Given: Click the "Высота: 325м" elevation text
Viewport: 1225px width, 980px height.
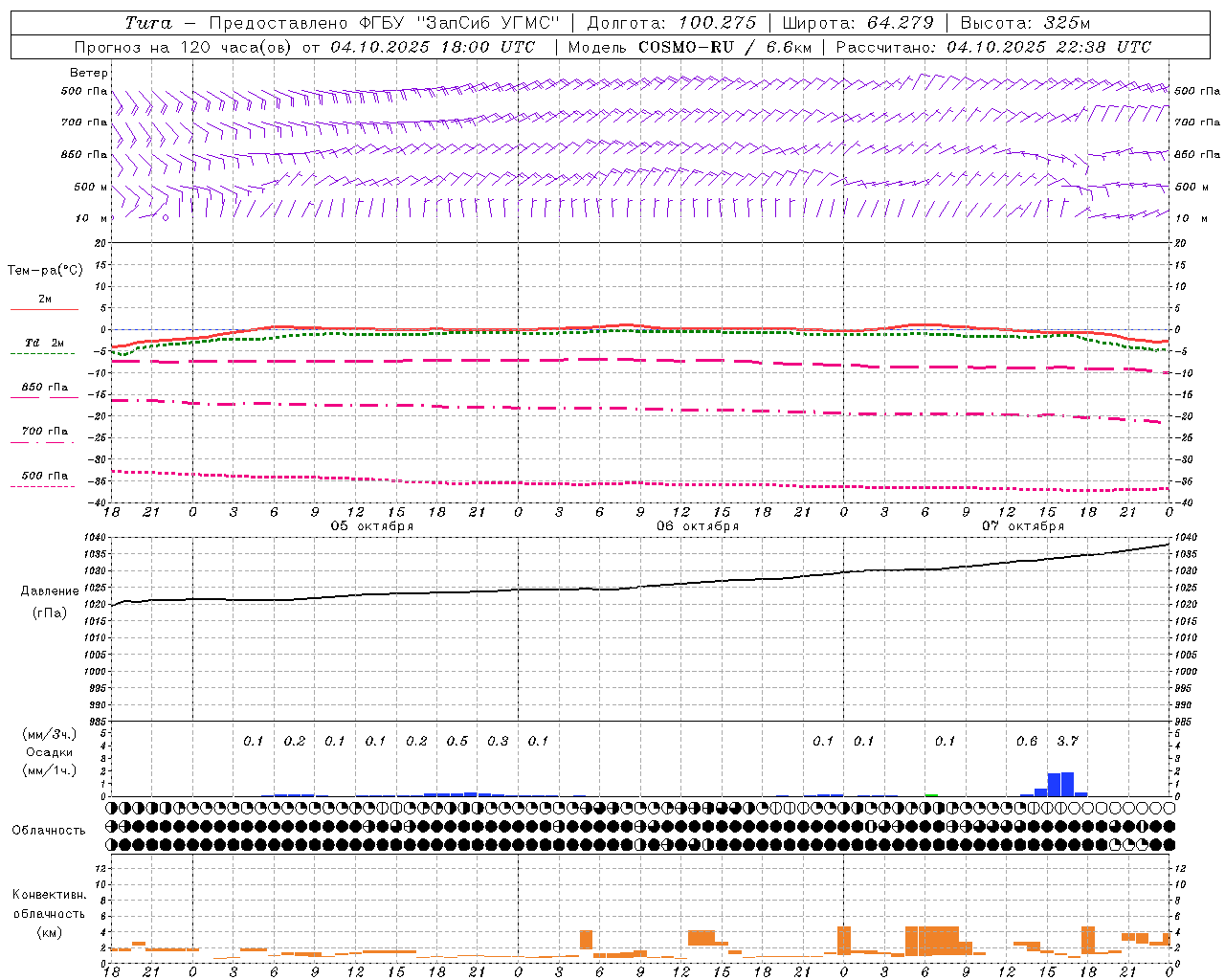Looking at the screenshot, I should coord(1025,23).
